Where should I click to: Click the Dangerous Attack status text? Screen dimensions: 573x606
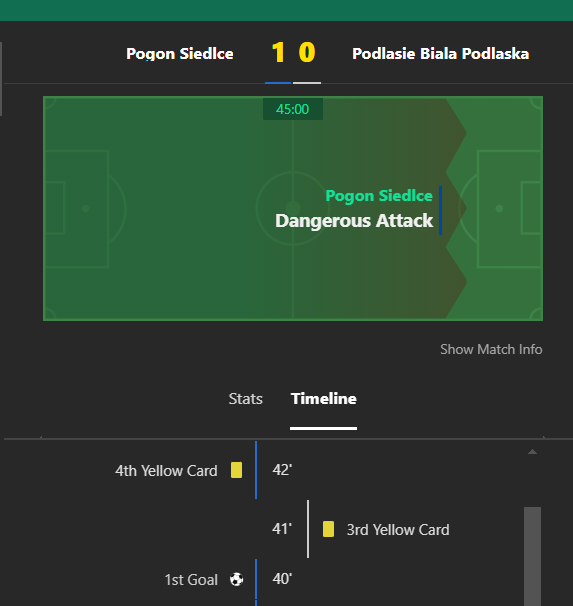coord(354,221)
